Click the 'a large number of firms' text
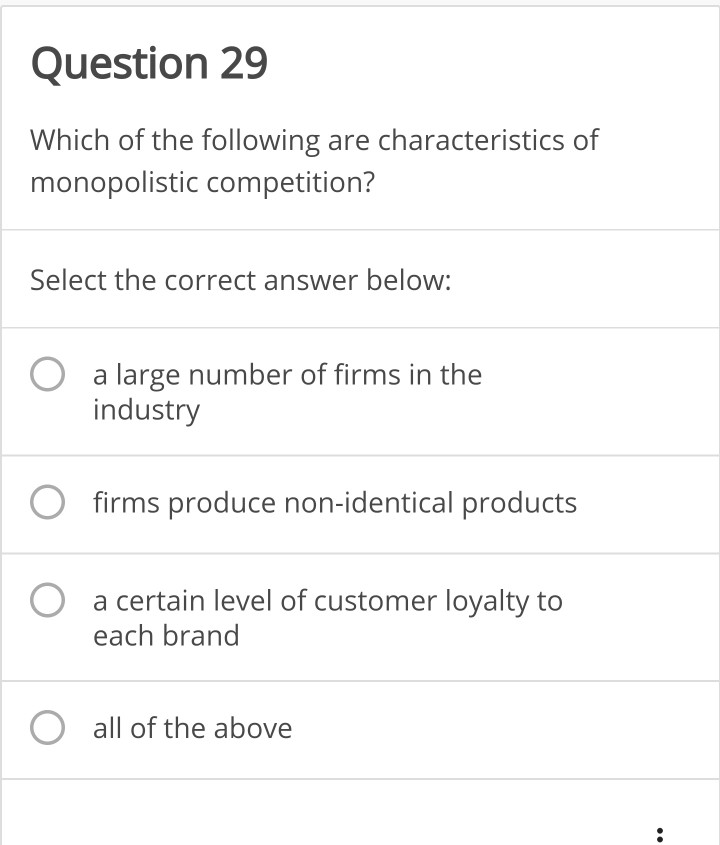 [286, 374]
